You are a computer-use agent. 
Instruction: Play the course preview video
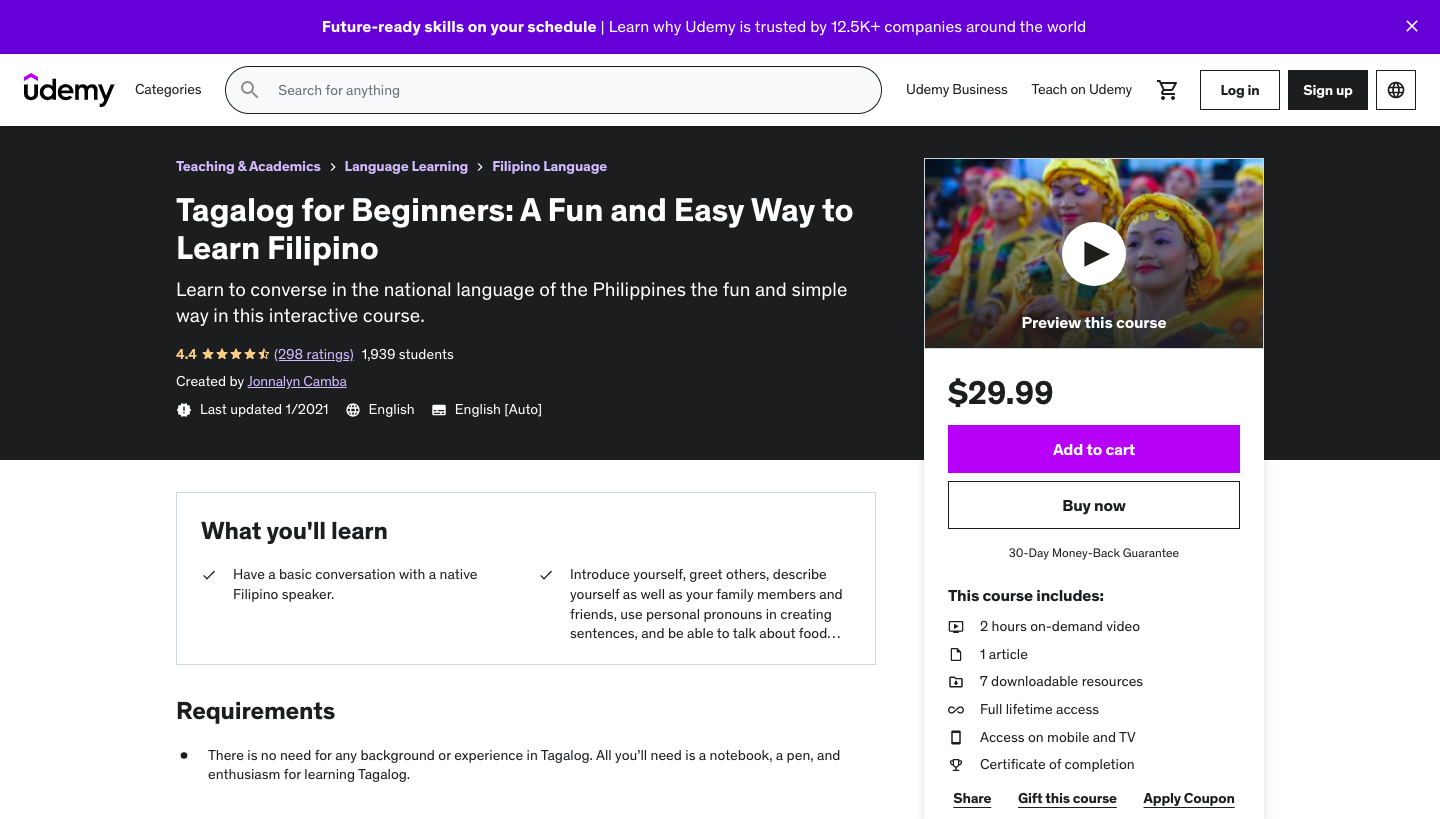(x=1093, y=254)
